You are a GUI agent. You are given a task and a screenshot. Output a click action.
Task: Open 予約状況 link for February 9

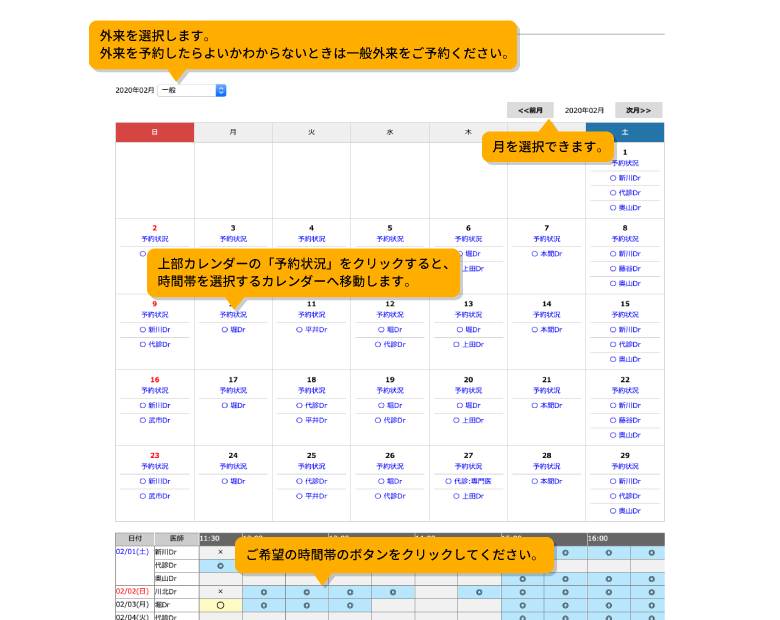tap(155, 315)
